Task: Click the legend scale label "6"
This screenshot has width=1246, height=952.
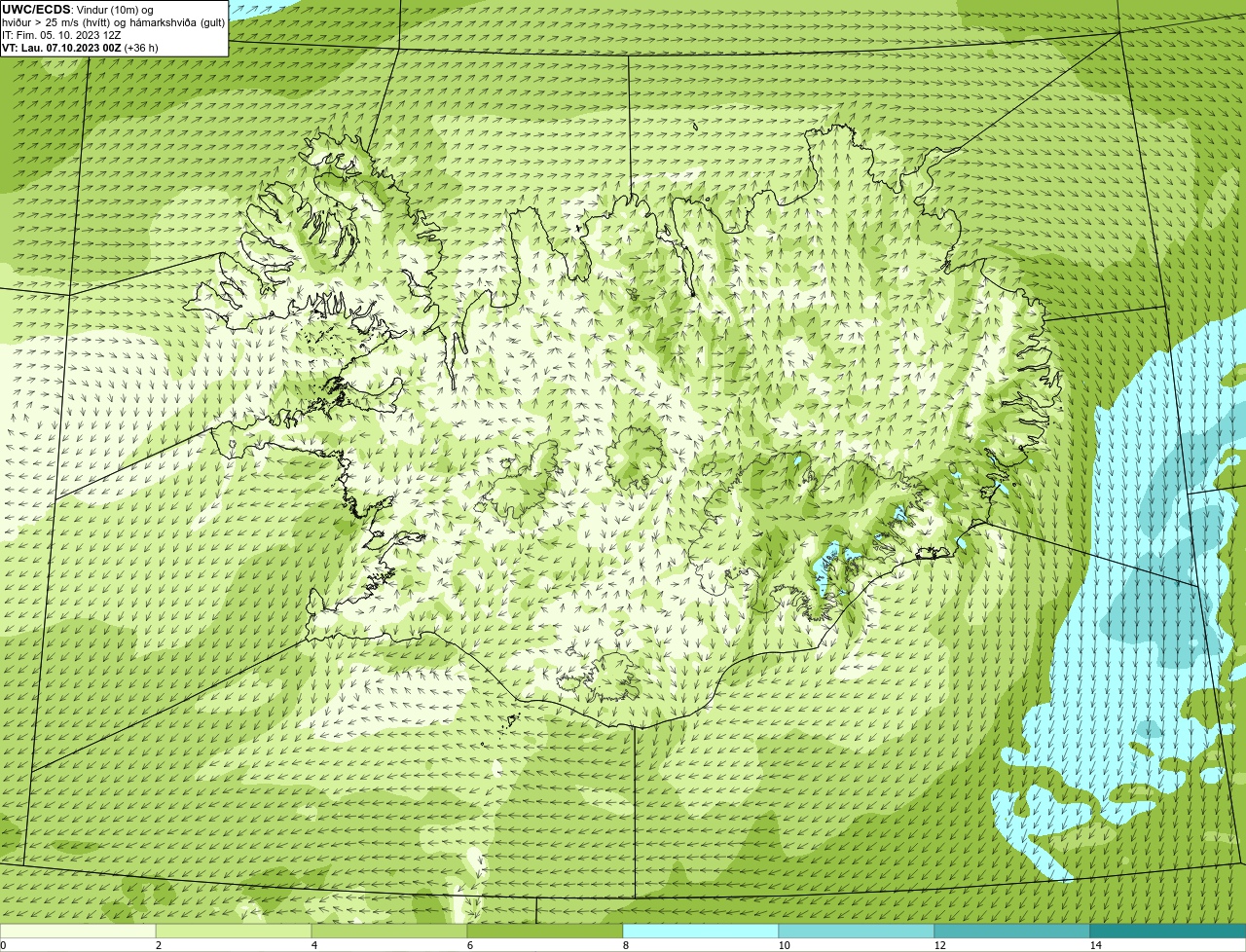Action: [x=469, y=945]
